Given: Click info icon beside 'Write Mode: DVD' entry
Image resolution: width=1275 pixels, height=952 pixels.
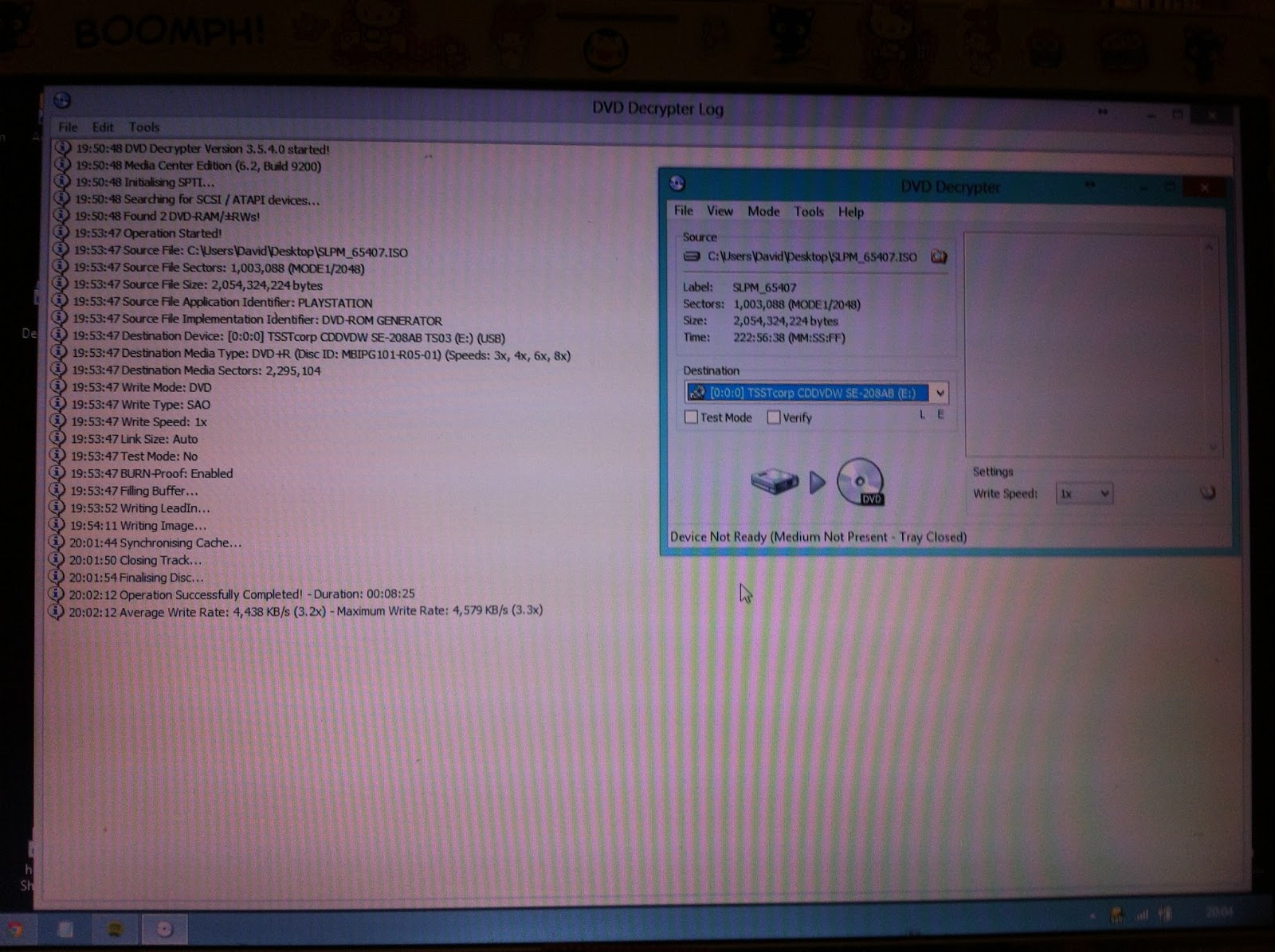Looking at the screenshot, I should [58, 386].
